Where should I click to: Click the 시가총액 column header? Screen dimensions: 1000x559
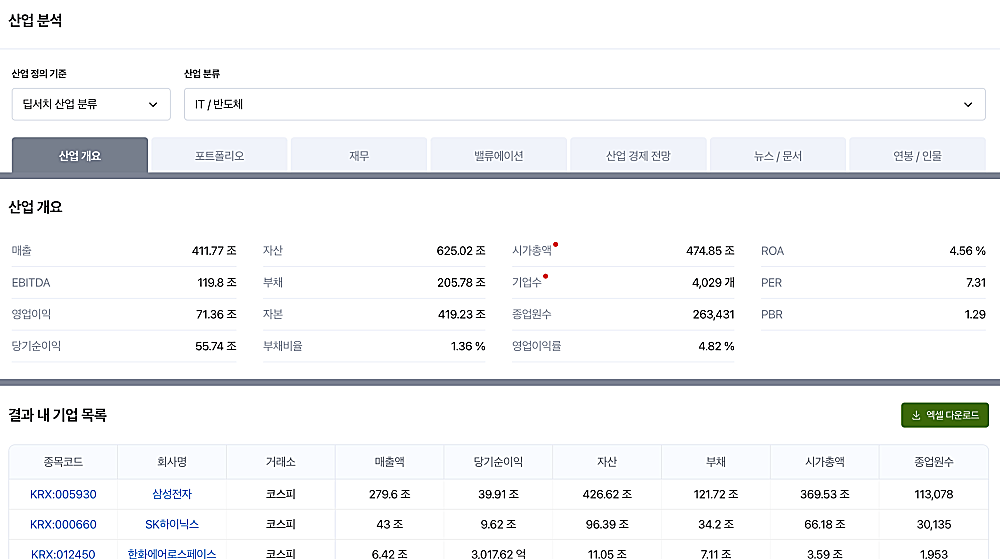[825, 462]
